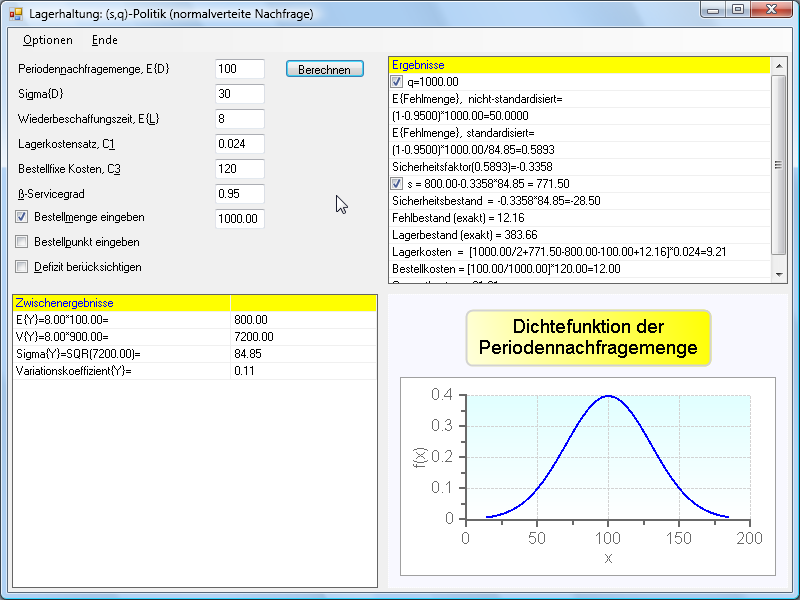
Task: Select the Sigma{Y} row in Zwischenergebnisse
Action: click(120, 354)
